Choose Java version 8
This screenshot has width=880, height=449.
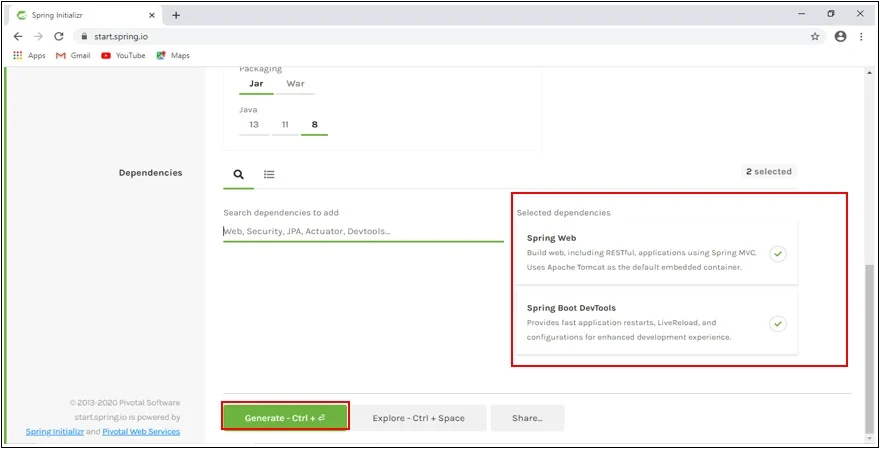[314, 125]
